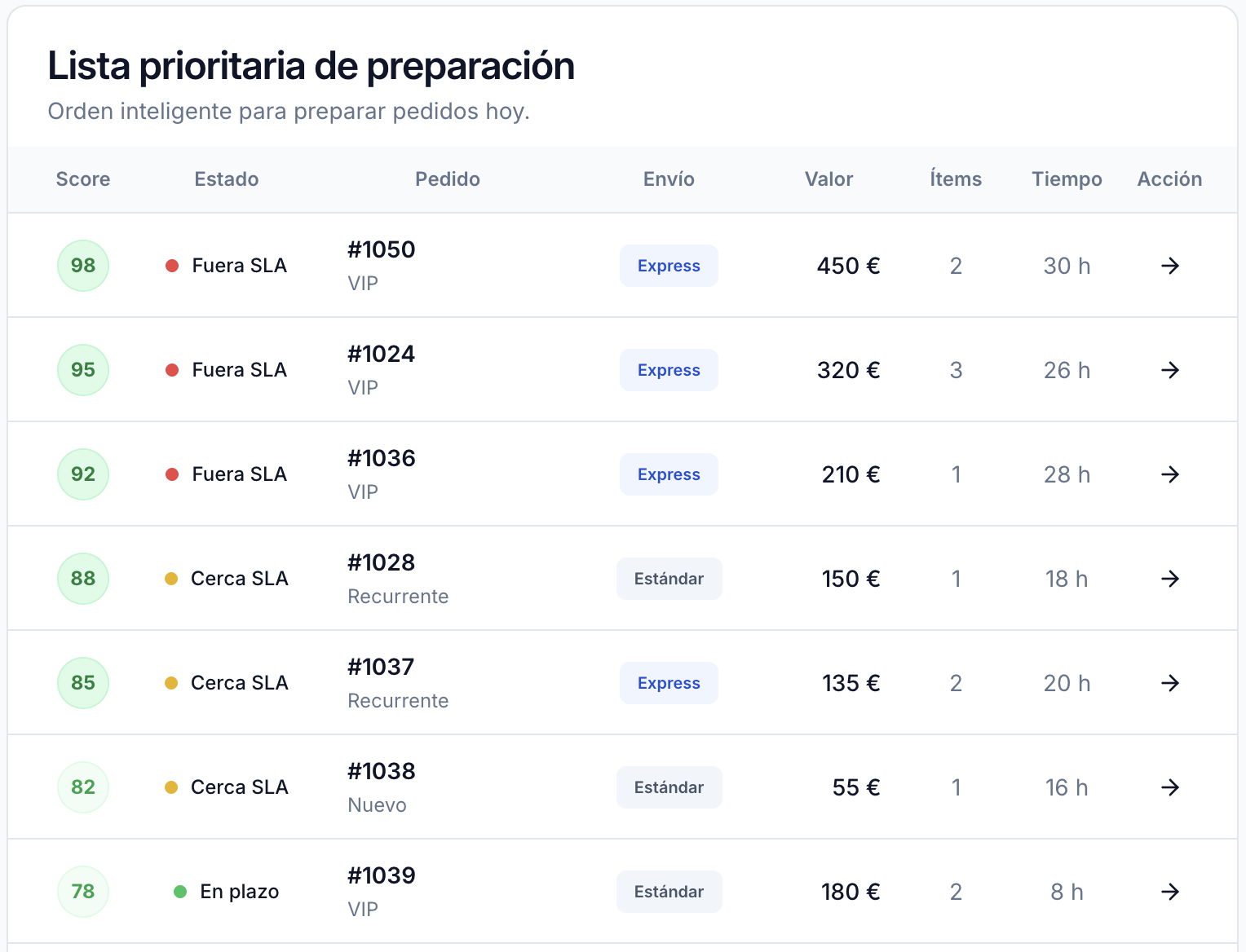This screenshot has width=1246, height=952.
Task: Click the arrow action for order #1050
Action: pos(1170,266)
